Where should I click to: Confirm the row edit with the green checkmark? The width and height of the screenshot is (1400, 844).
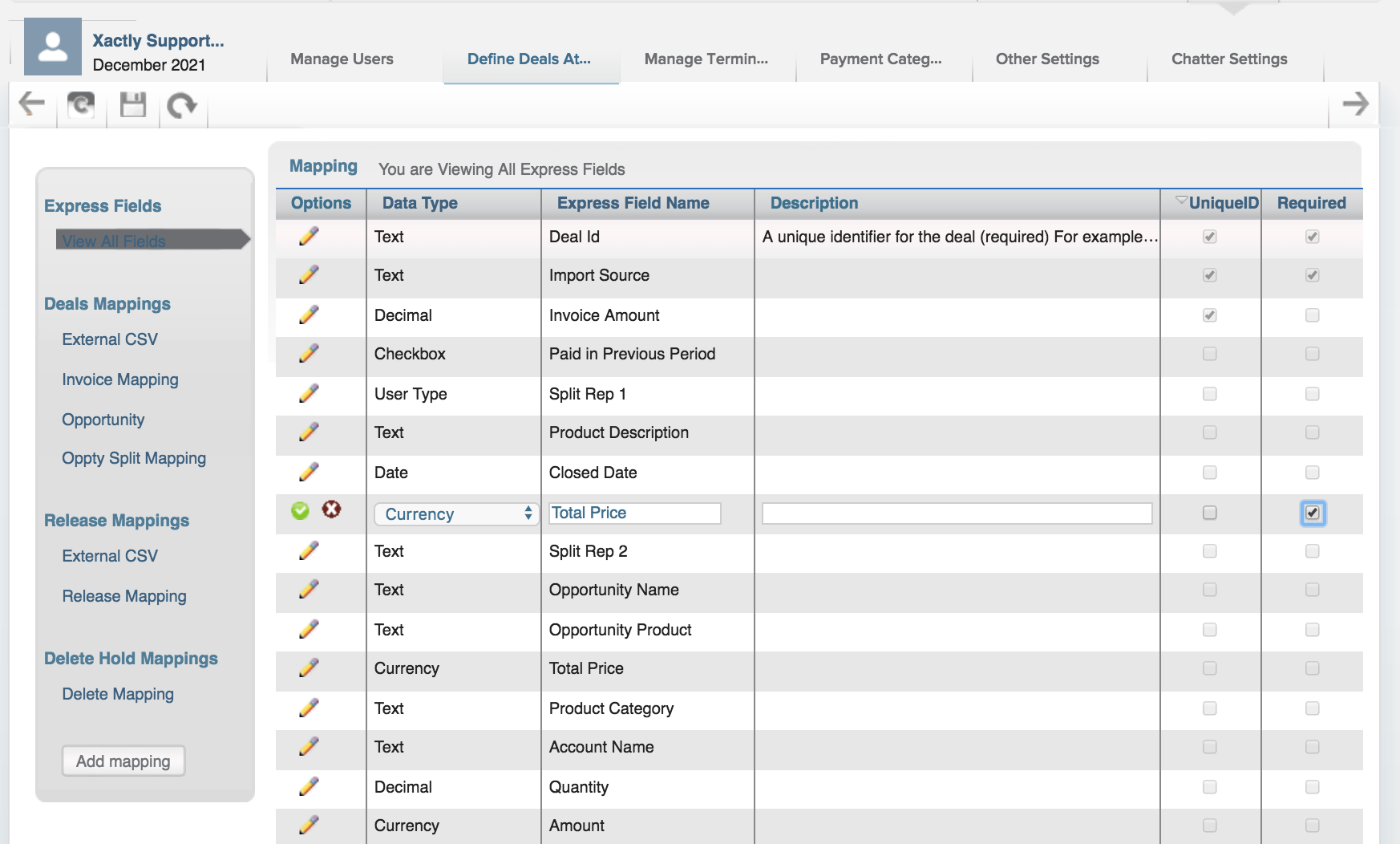tap(301, 511)
